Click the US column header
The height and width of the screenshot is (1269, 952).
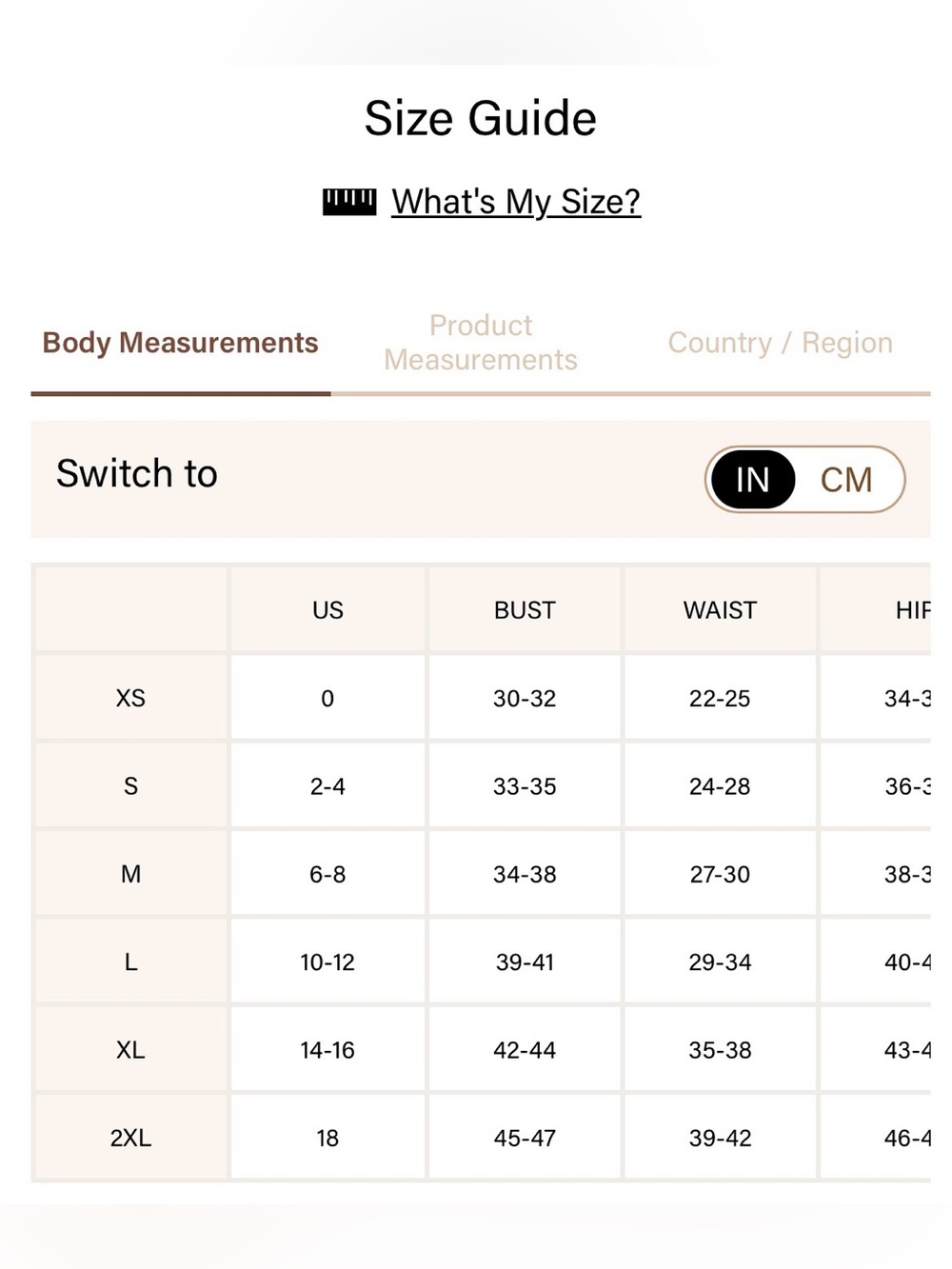coord(327,610)
